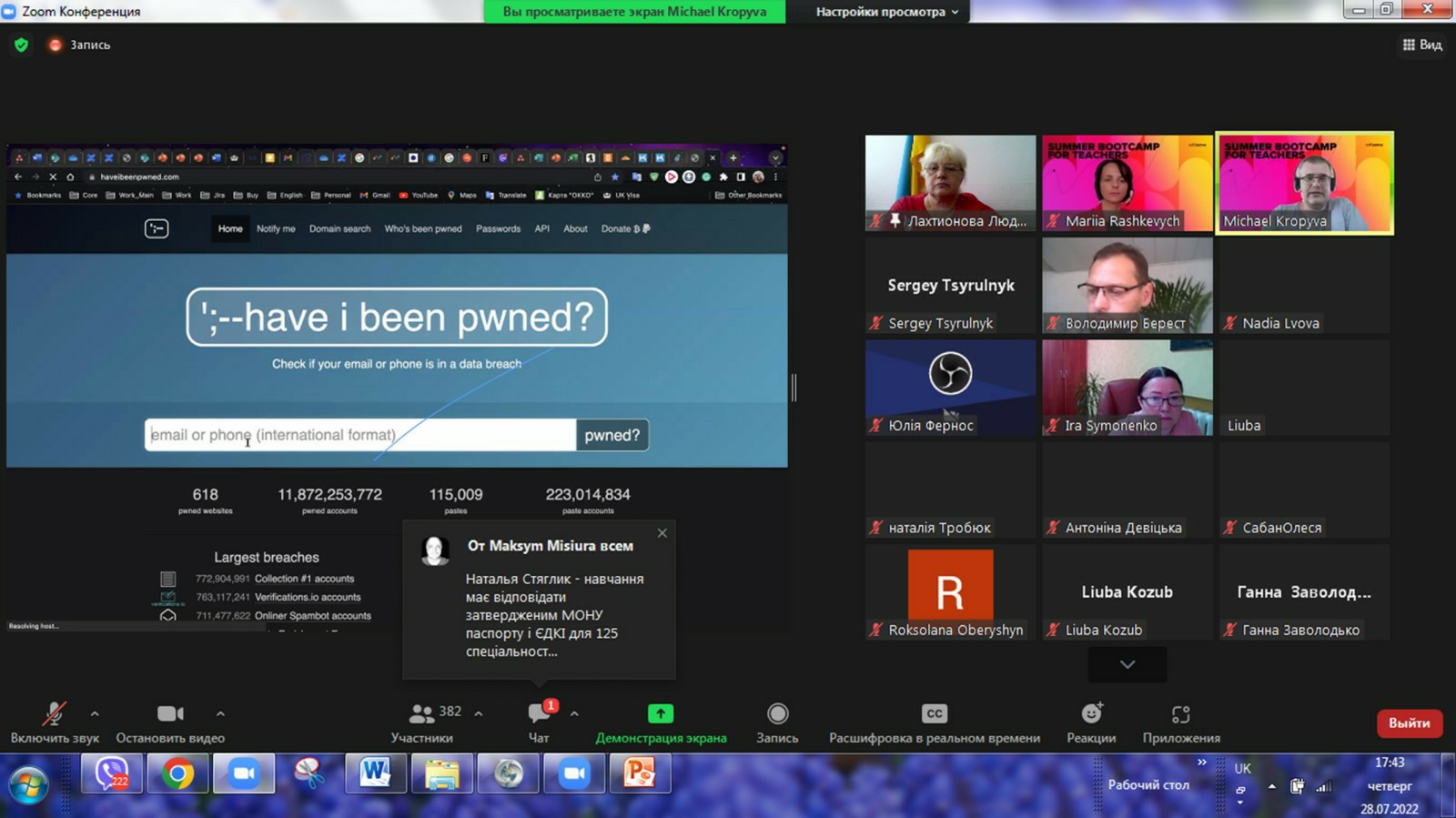Expand audio options arrow beside microphone
This screenshot has width=1456, height=818.
coord(95,713)
